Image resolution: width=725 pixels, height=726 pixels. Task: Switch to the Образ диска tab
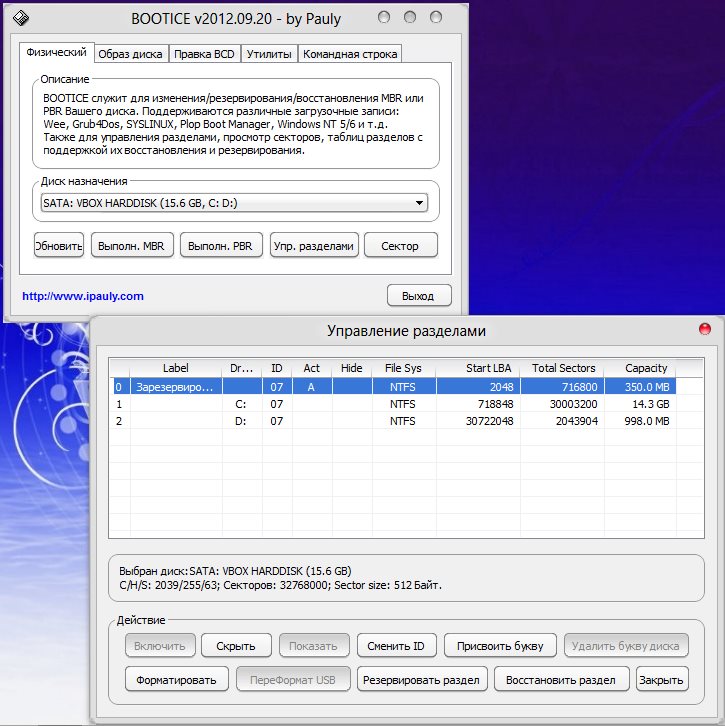131,53
